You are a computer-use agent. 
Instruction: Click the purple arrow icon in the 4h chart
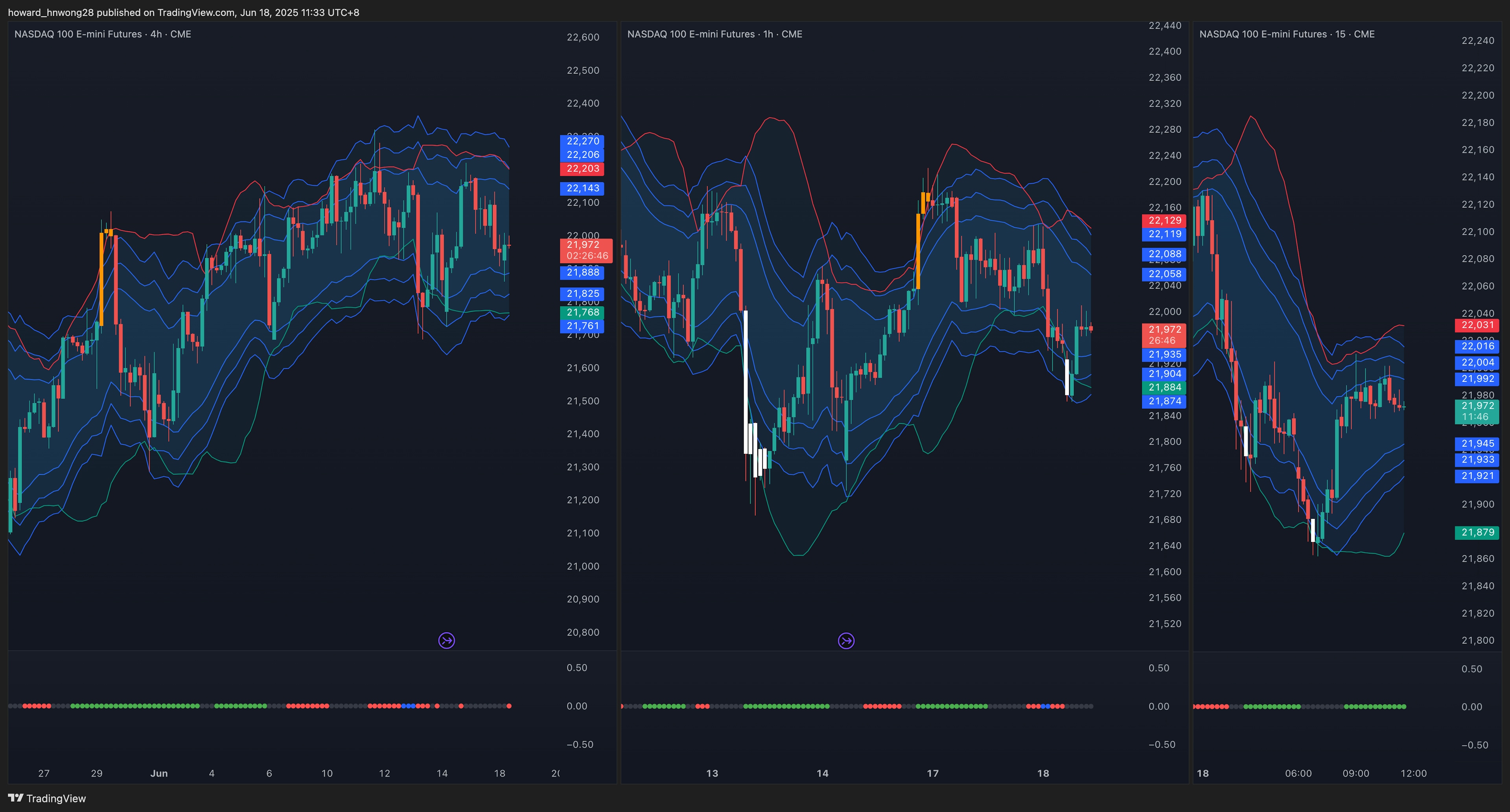447,640
